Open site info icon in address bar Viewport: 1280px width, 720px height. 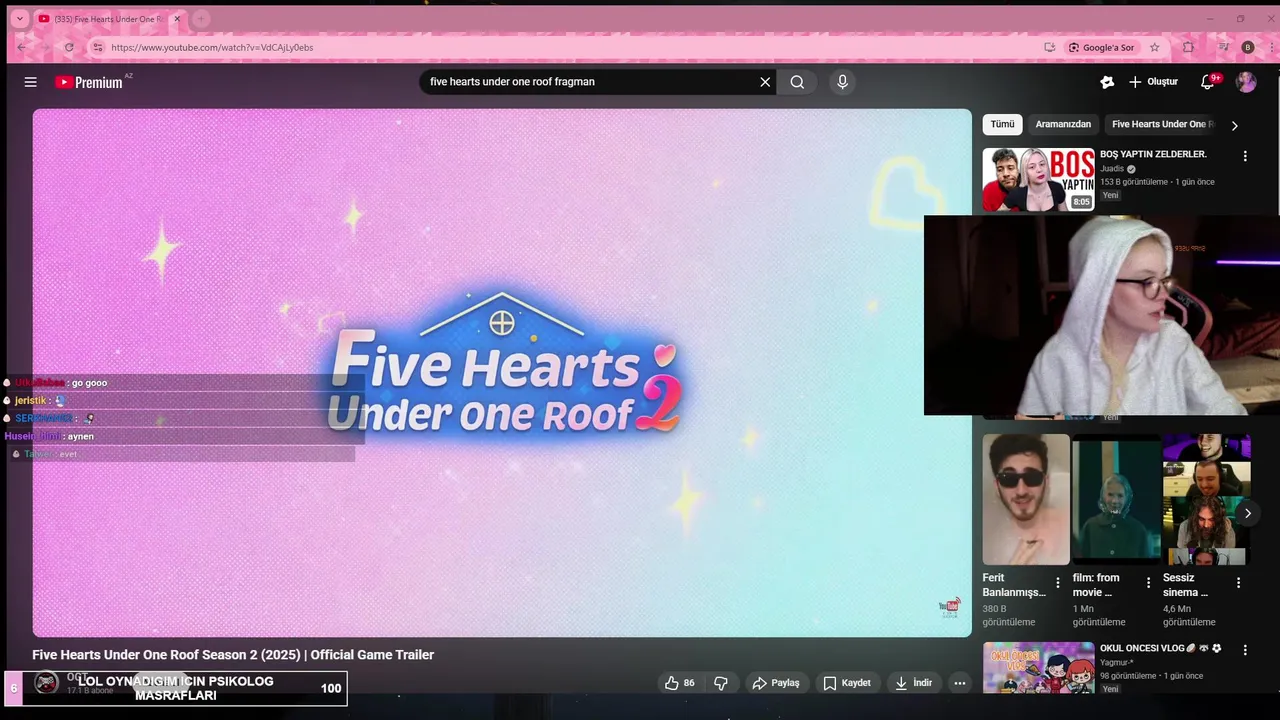tap(97, 47)
